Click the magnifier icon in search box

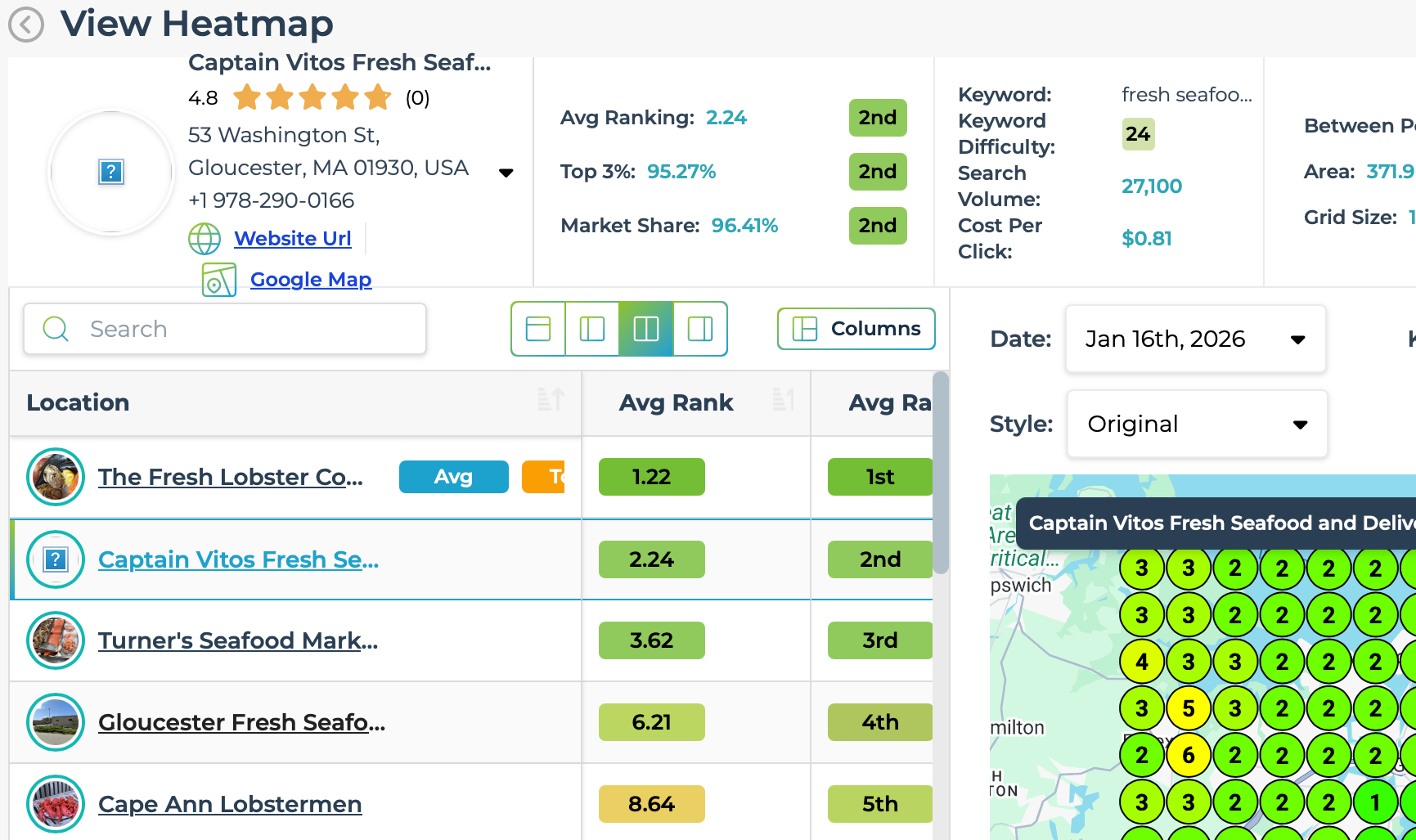click(56, 329)
